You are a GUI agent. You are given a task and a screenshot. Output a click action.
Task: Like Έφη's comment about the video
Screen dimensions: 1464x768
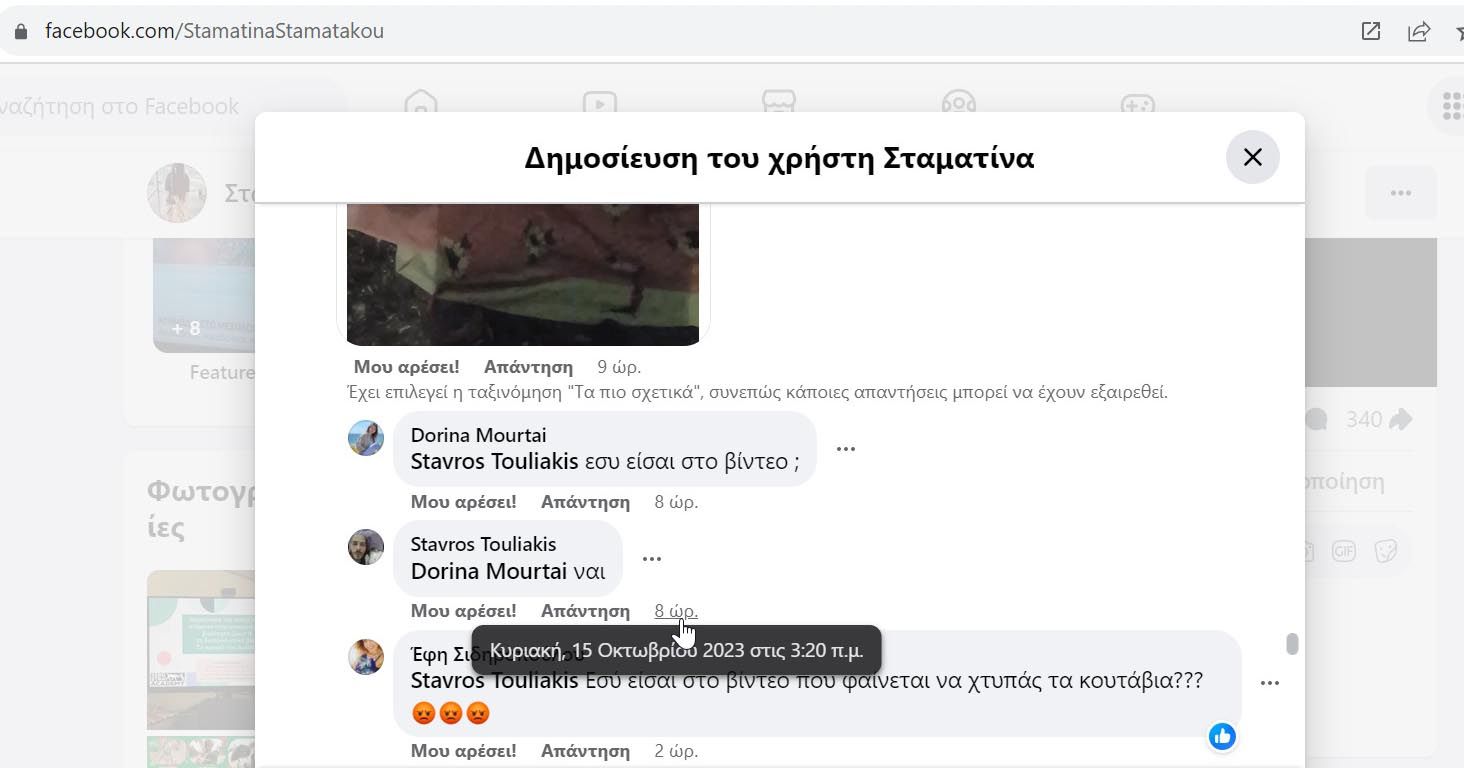(464, 751)
